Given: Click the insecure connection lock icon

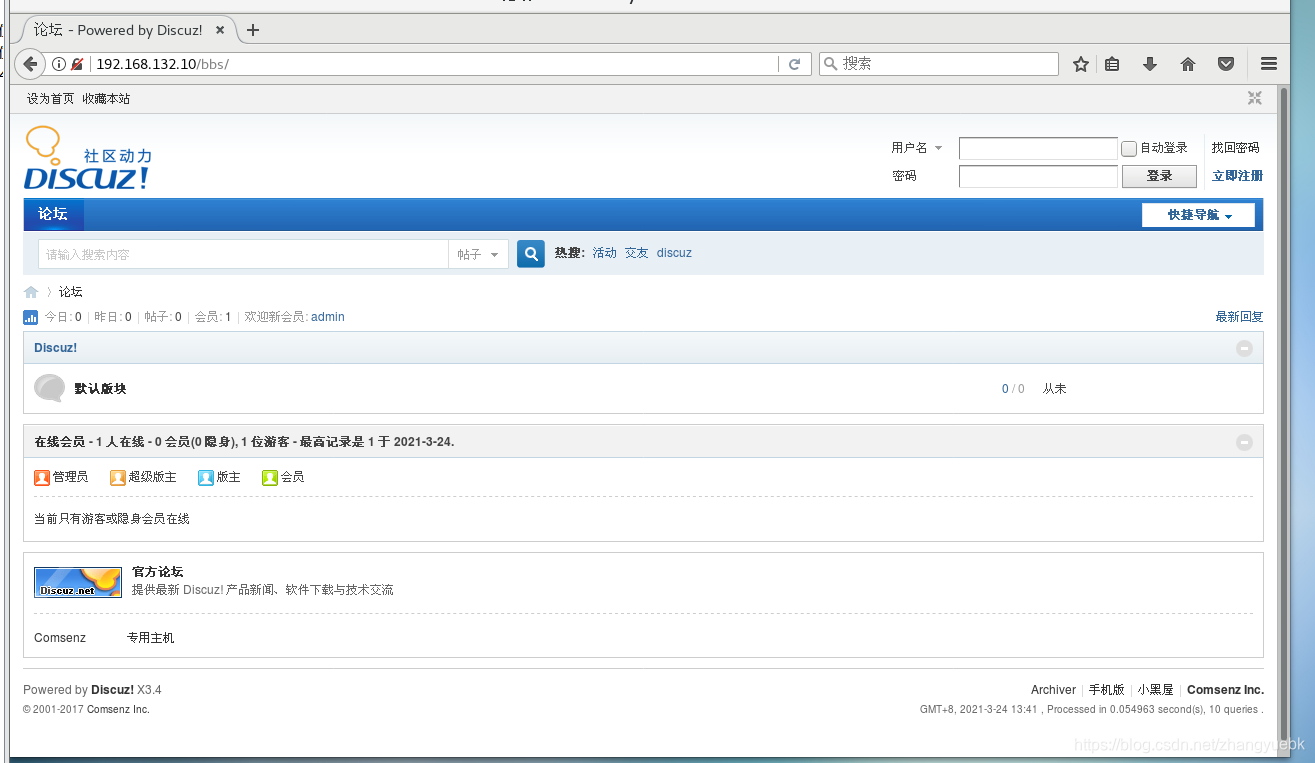Looking at the screenshot, I should [77, 64].
